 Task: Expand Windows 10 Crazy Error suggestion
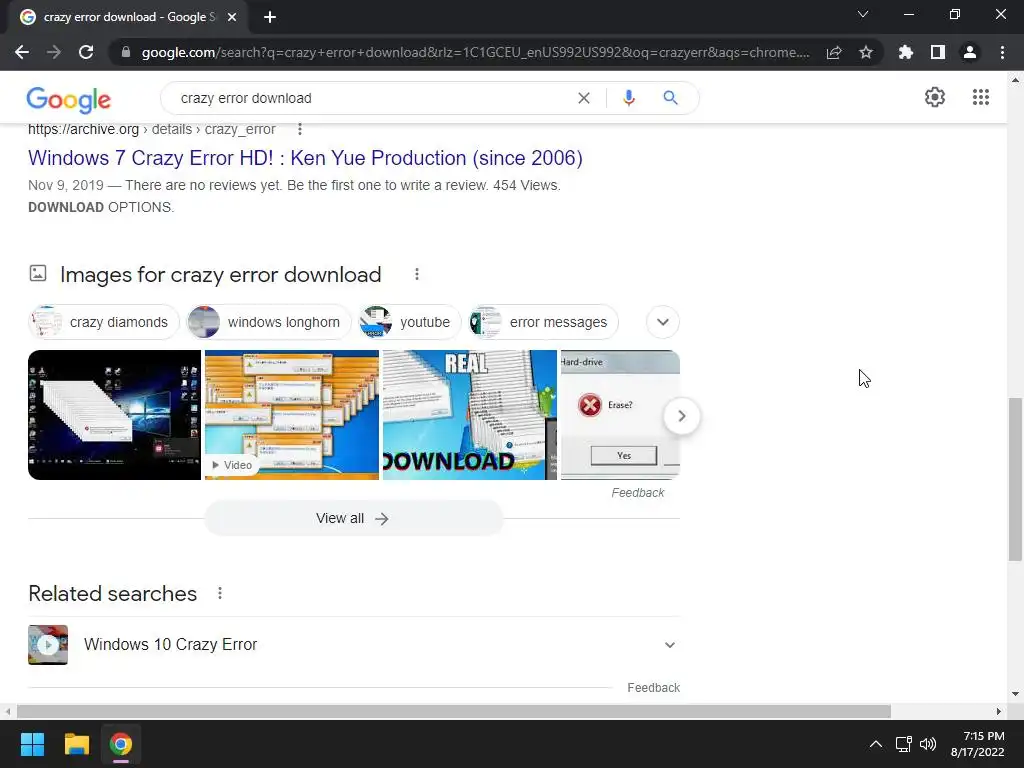[x=669, y=645]
